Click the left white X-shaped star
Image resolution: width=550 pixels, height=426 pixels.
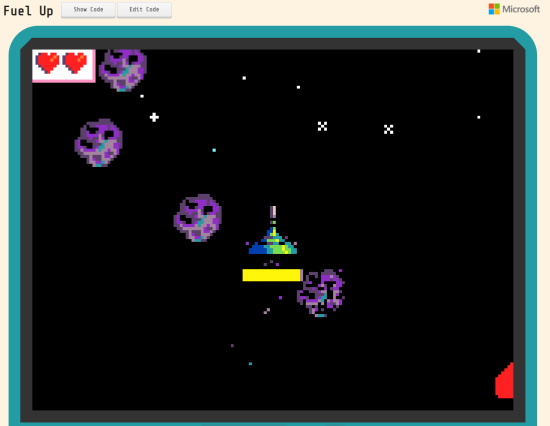click(322, 126)
